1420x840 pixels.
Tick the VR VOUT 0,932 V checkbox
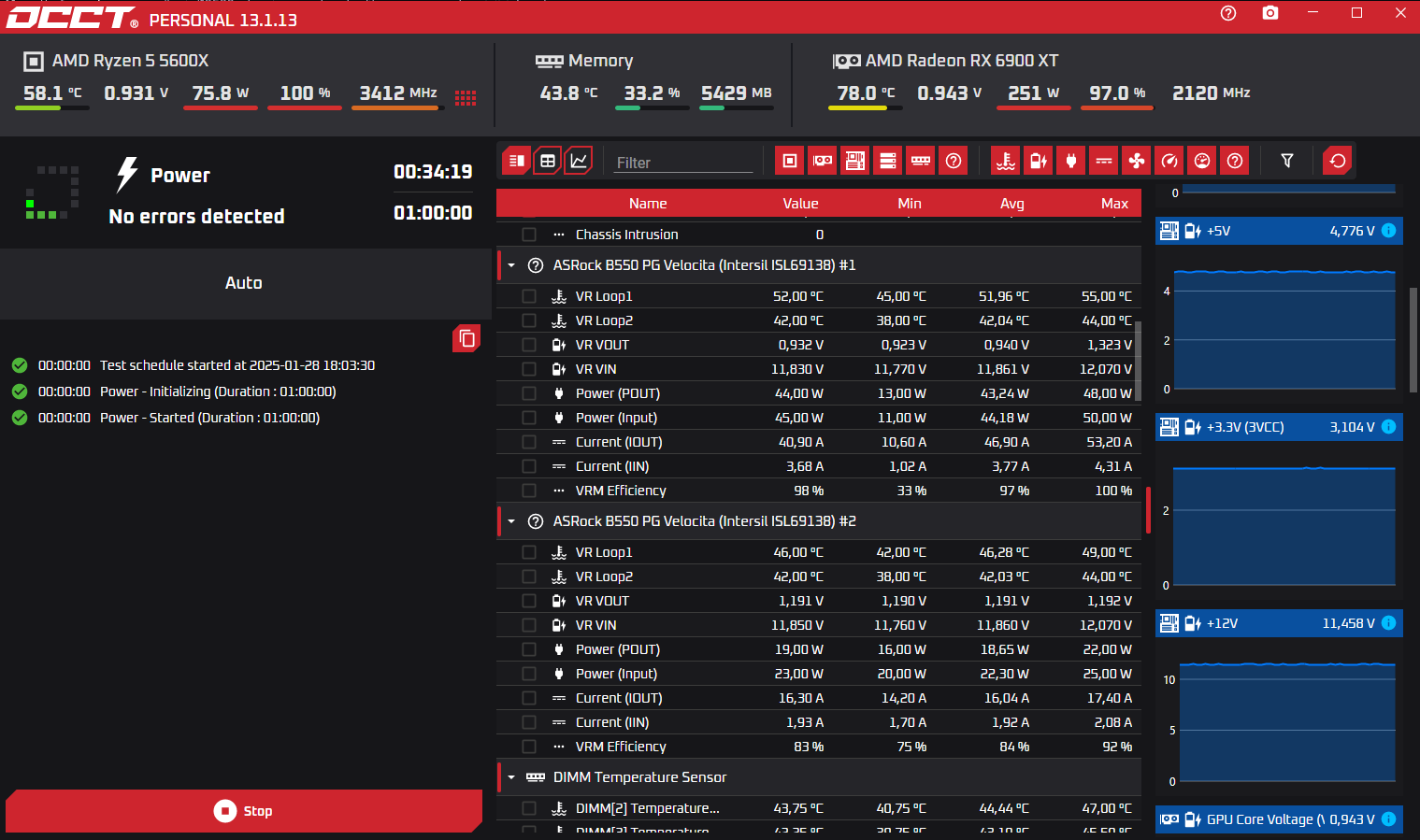529,345
